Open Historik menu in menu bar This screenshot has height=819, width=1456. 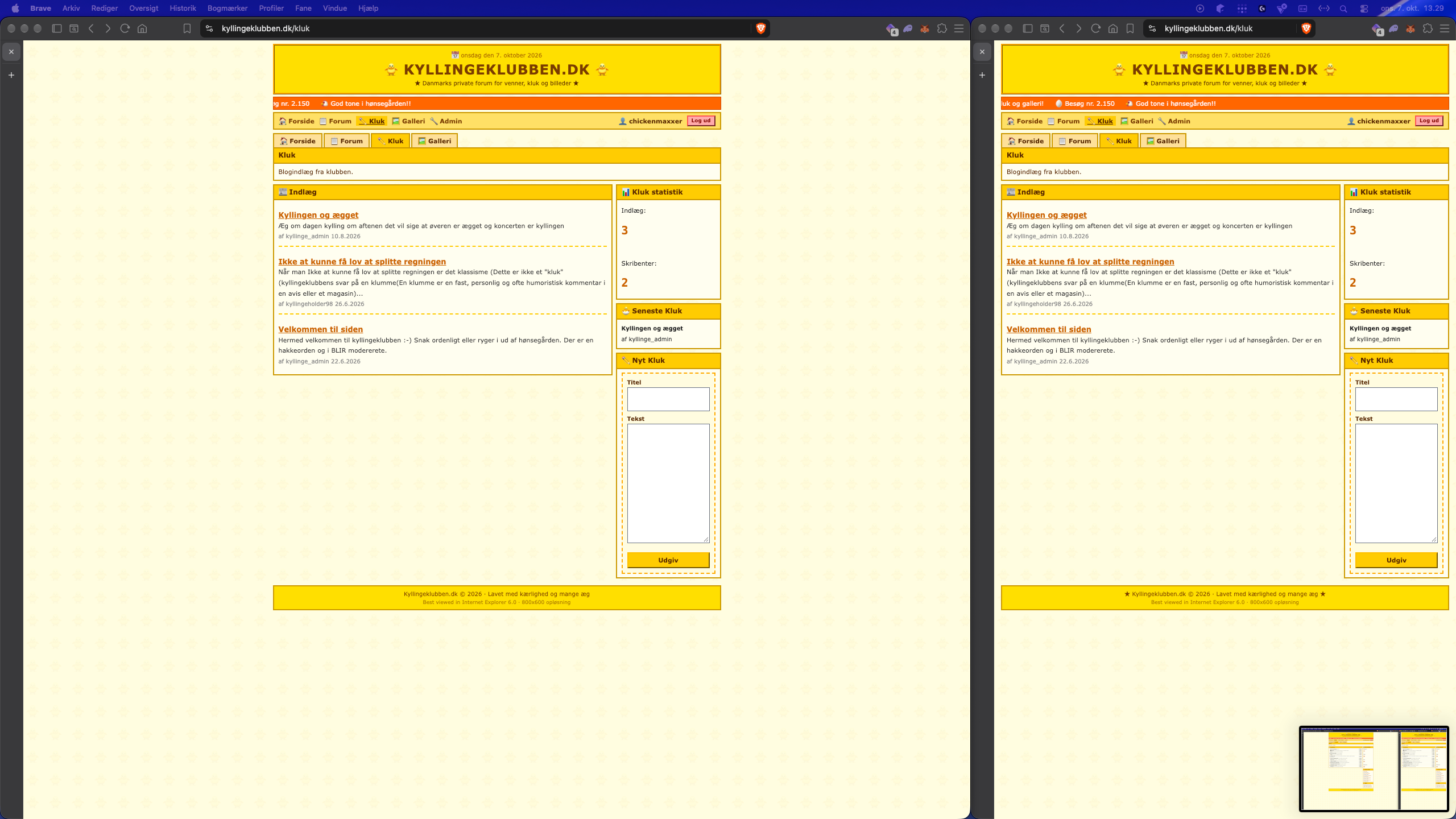click(x=183, y=9)
